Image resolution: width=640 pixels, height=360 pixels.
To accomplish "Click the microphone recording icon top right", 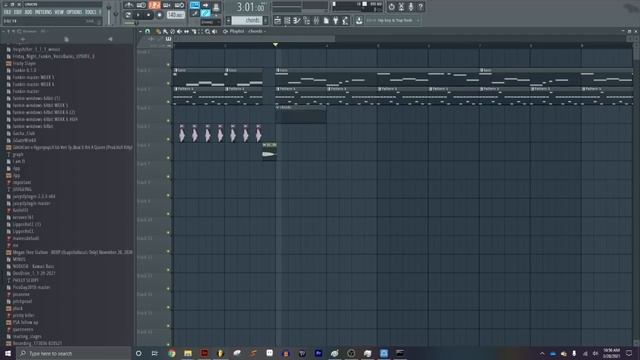I will 411,7.
